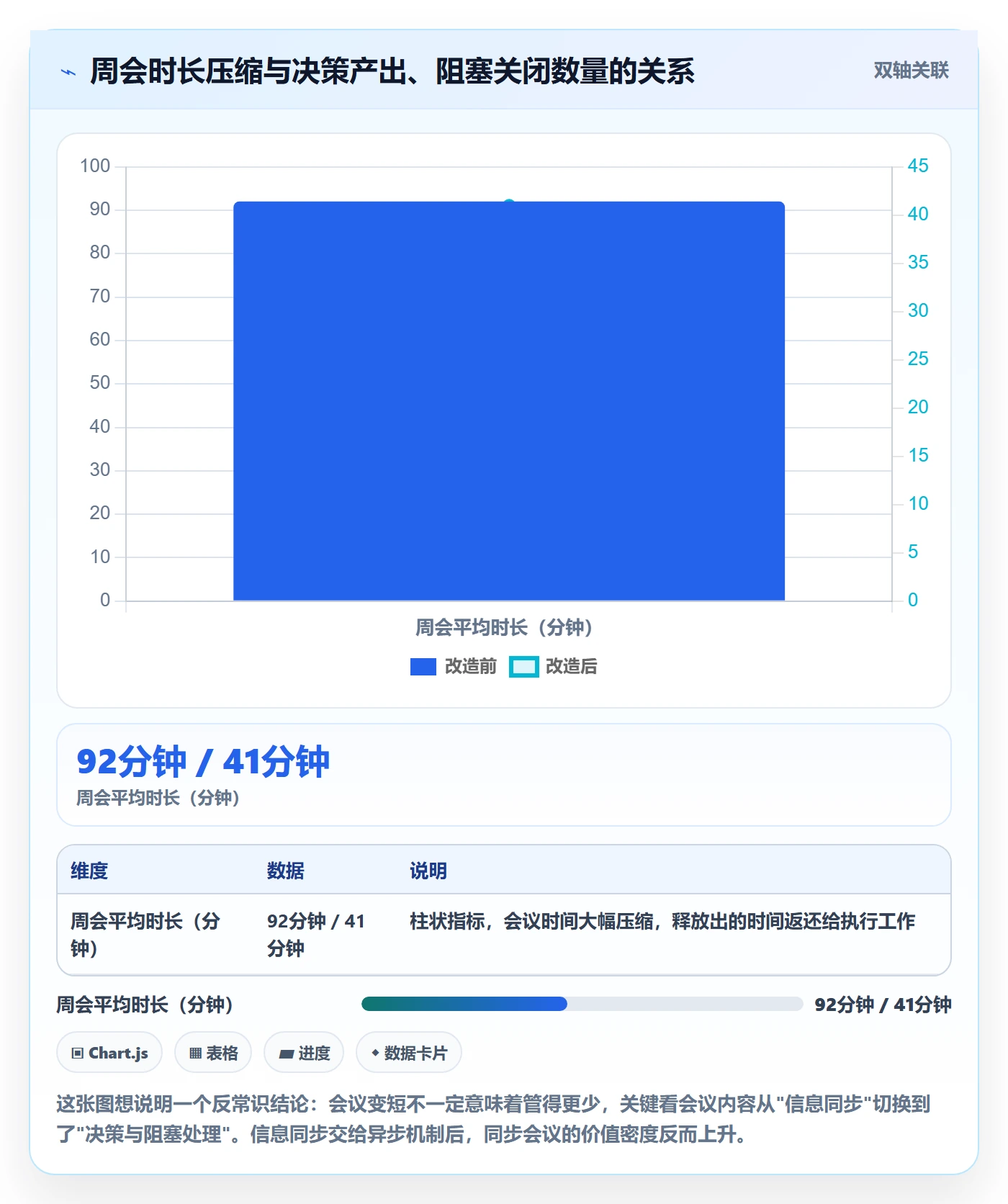Click the 数据卡片 tag chip
The image size is (1008, 1204).
[x=409, y=1053]
